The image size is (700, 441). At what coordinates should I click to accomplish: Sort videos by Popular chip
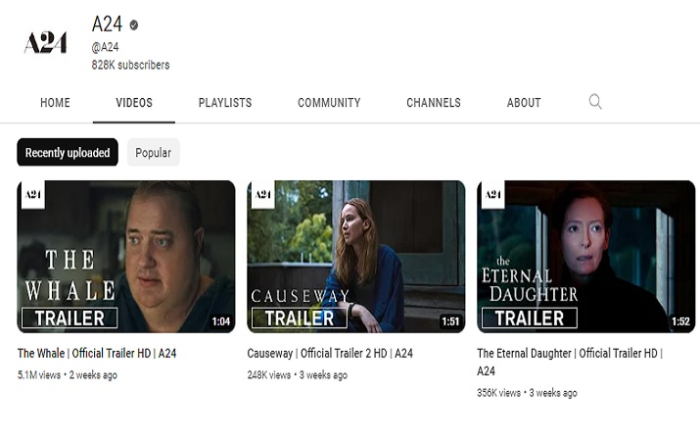153,152
